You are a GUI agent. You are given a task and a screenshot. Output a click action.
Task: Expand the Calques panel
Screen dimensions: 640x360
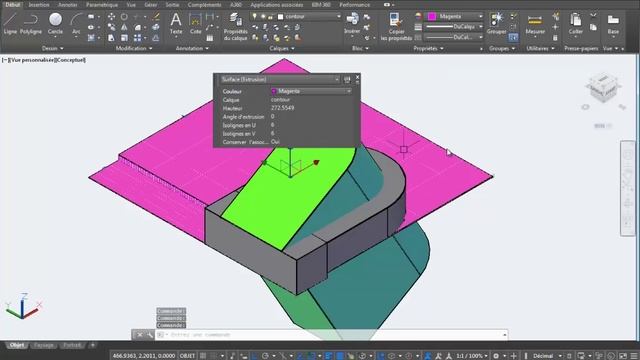tap(282, 48)
